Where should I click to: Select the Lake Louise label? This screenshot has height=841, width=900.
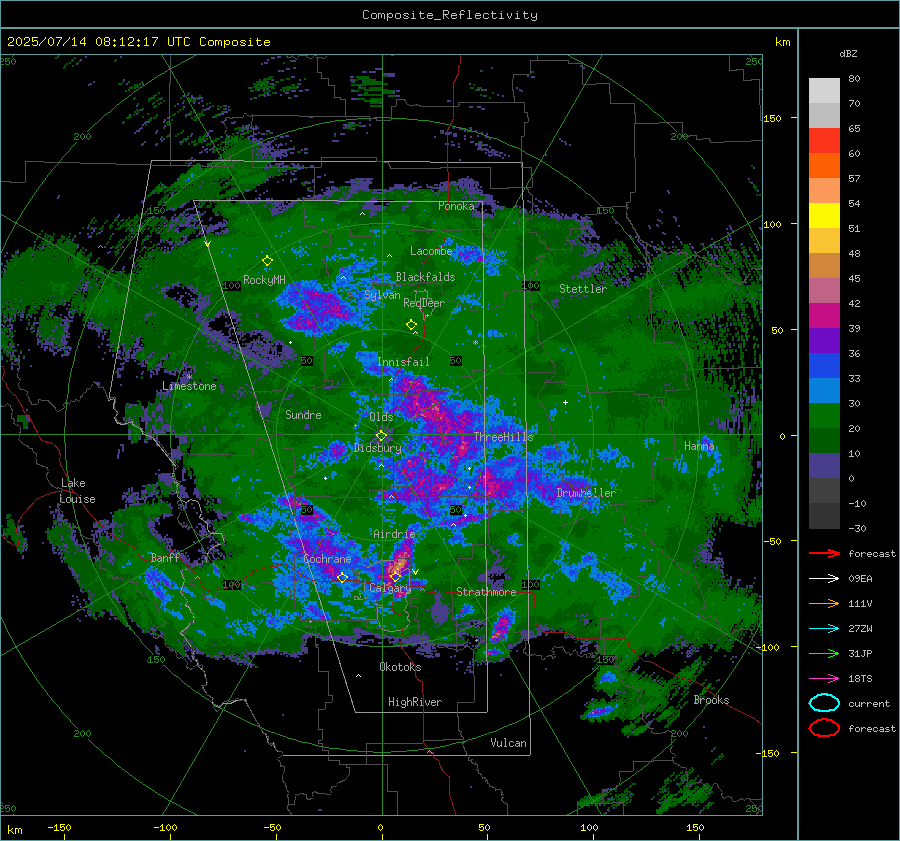(x=77, y=491)
